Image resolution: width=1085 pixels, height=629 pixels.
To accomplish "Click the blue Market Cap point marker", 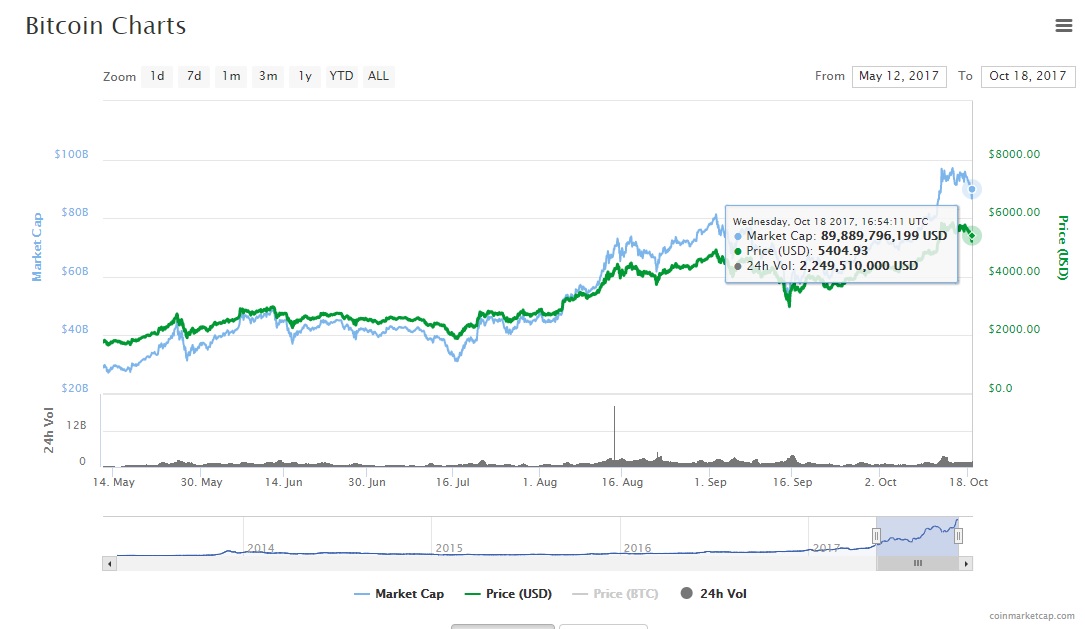I will click(x=972, y=189).
